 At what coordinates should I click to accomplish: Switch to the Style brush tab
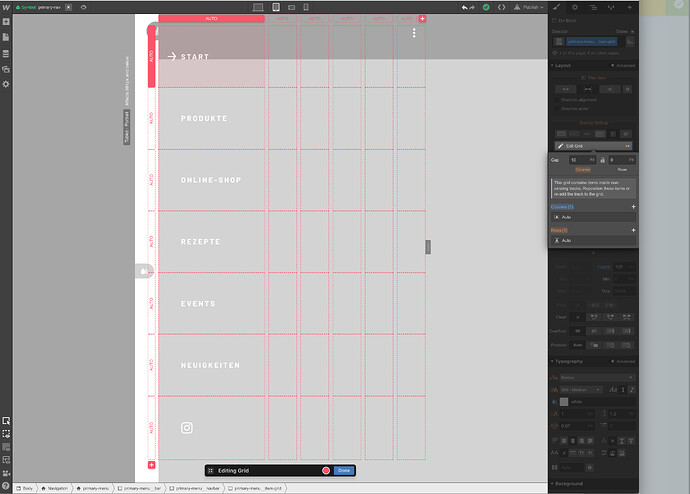click(557, 7)
